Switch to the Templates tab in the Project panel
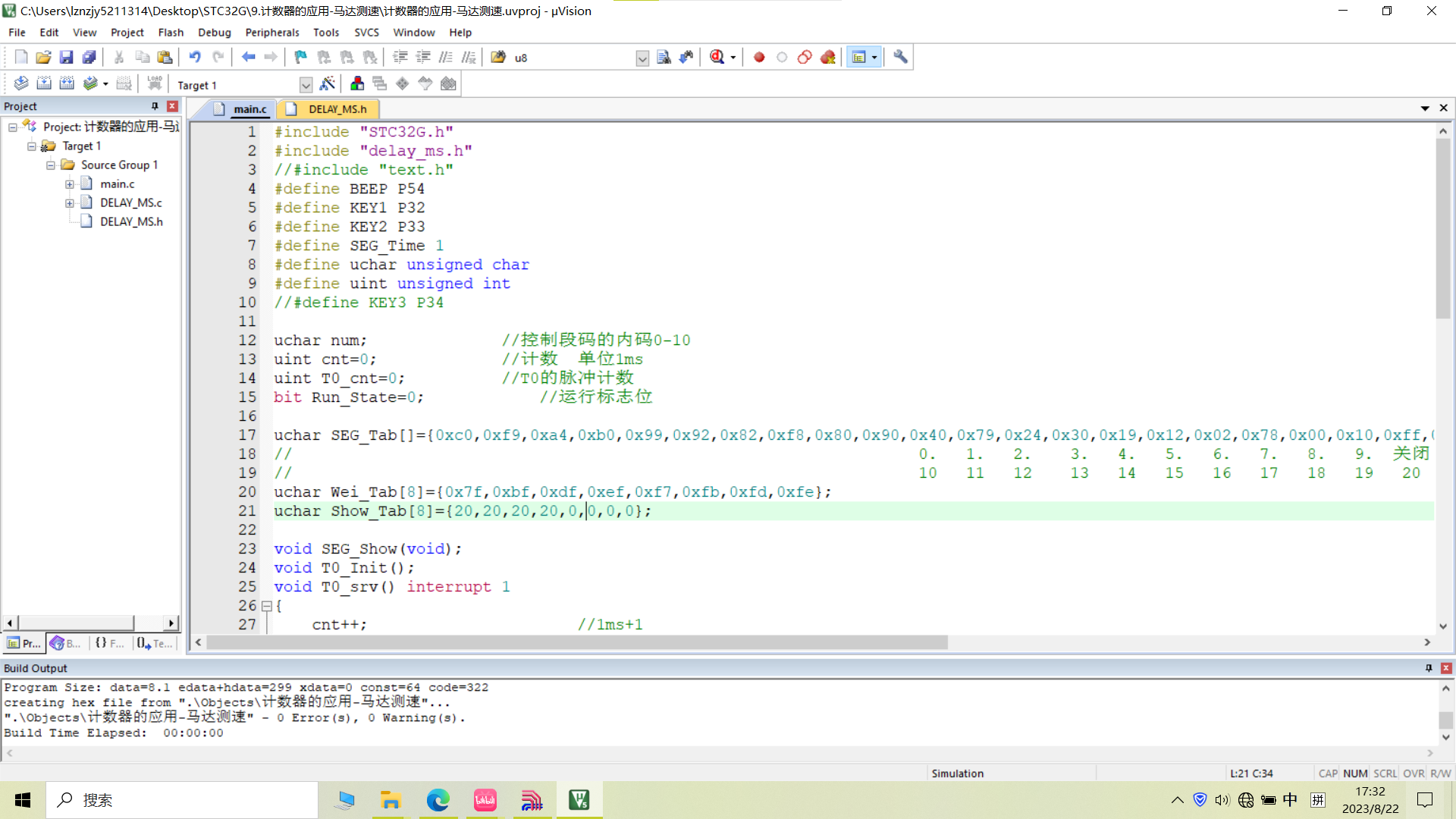1456x819 pixels. point(155,643)
